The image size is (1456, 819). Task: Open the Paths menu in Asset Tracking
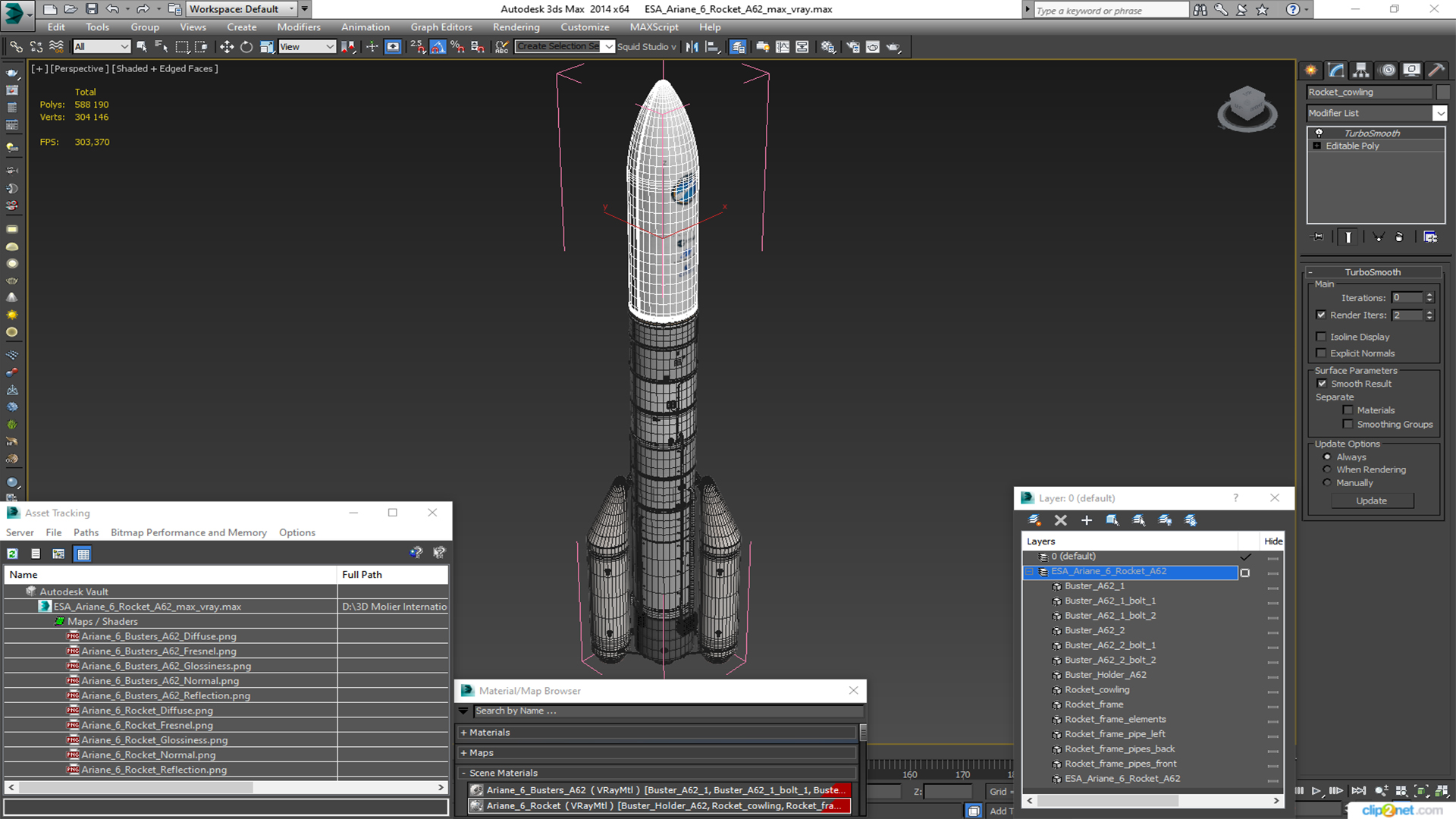(86, 532)
